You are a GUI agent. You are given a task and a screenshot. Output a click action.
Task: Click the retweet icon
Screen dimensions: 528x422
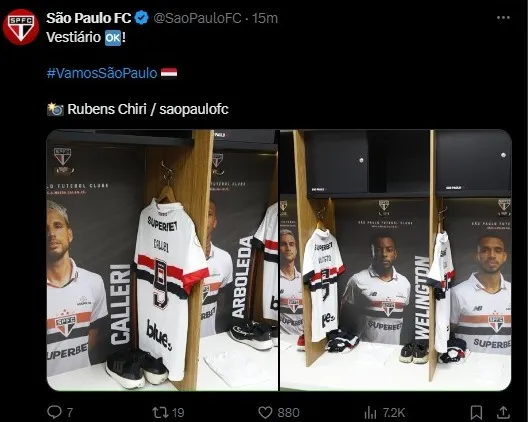[x=159, y=412]
